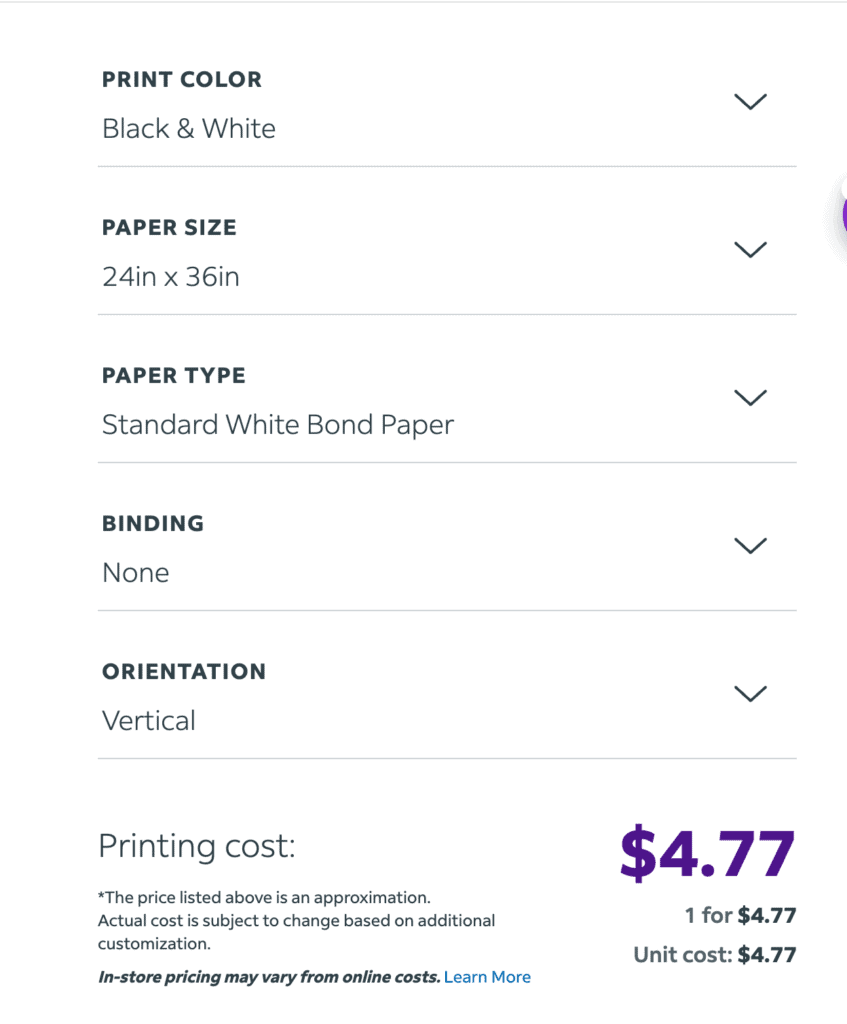
Task: Click the 'Unit cost: $4.77' text
Action: coord(714,955)
